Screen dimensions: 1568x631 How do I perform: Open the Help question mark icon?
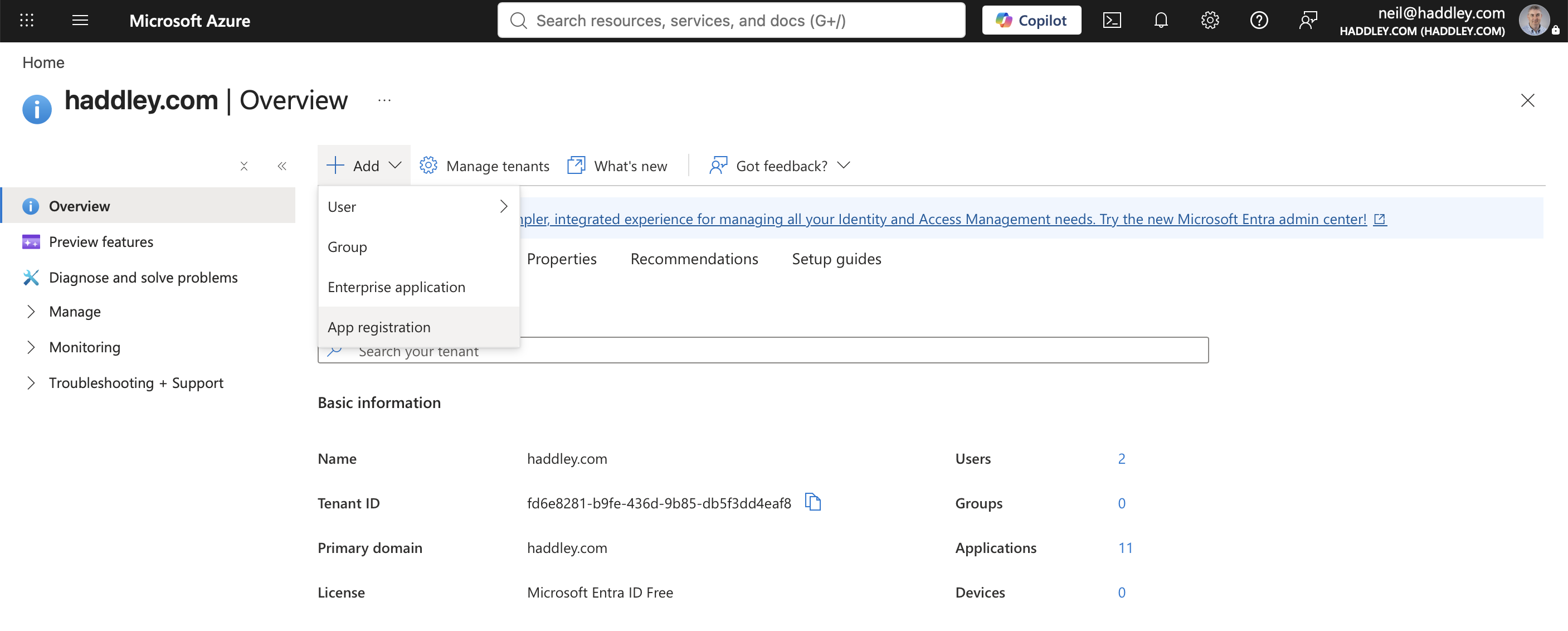[x=1259, y=21]
